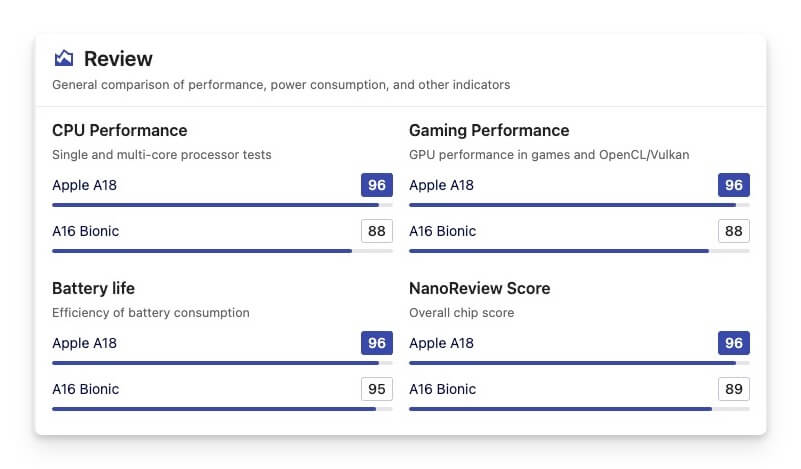Click the NanoReview Score heading

pyautogui.click(x=480, y=288)
